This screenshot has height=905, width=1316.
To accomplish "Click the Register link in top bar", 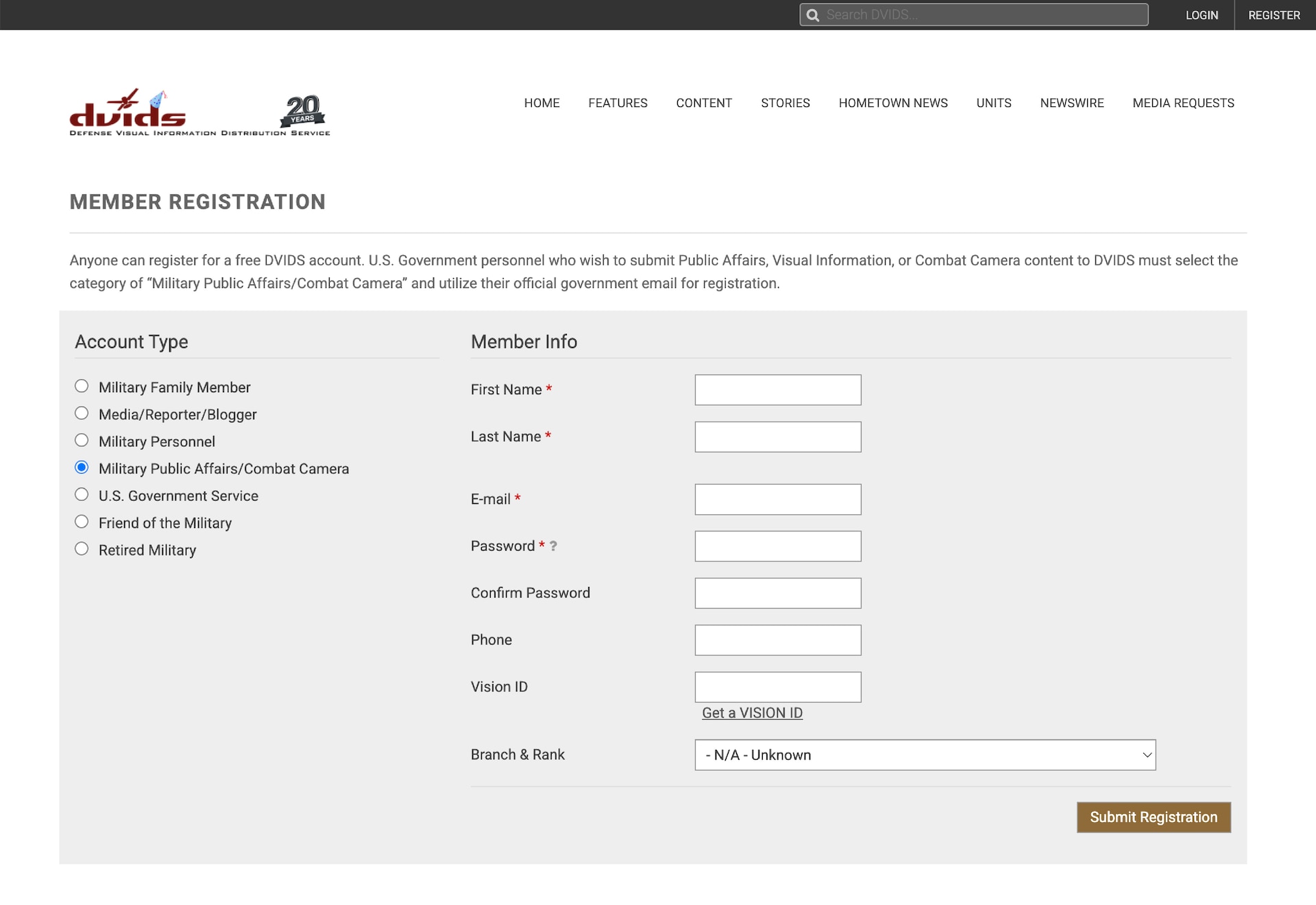I will (x=1274, y=15).
